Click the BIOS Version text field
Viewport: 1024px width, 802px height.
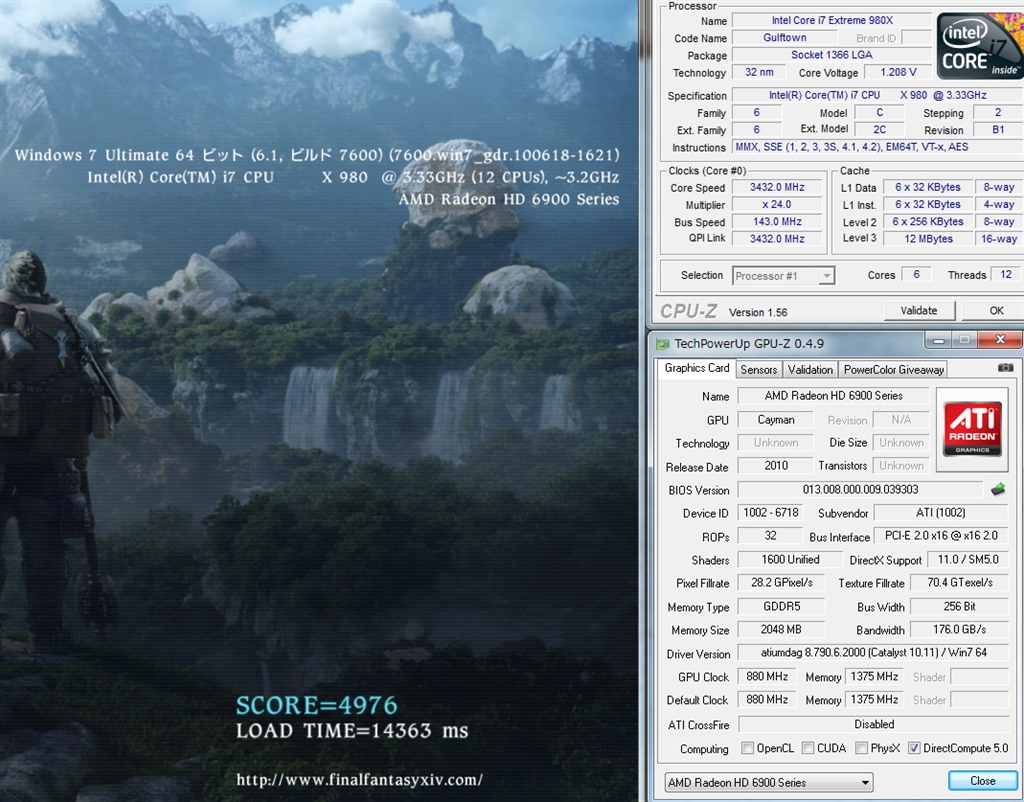[x=859, y=490]
